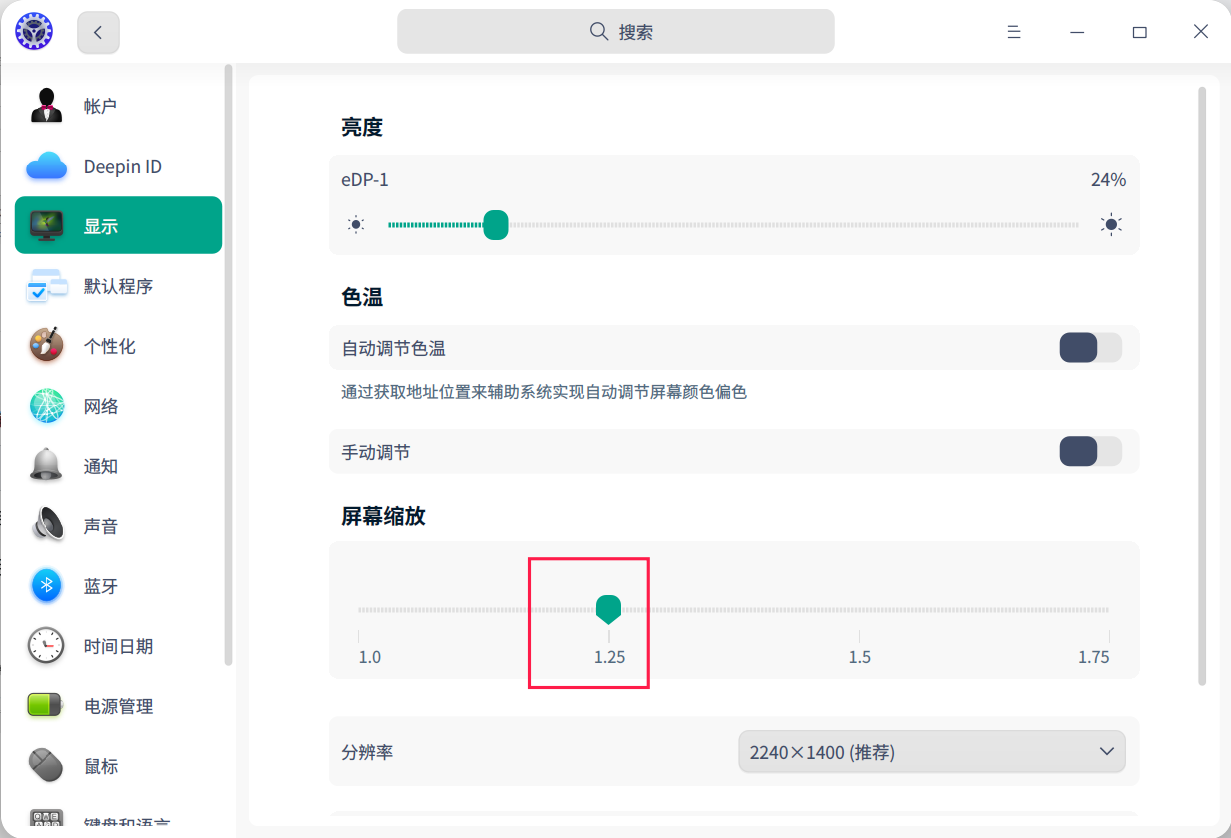The width and height of the screenshot is (1231, 838).
Task: Open 默认程序 icon in sidebar
Action: (x=46, y=286)
